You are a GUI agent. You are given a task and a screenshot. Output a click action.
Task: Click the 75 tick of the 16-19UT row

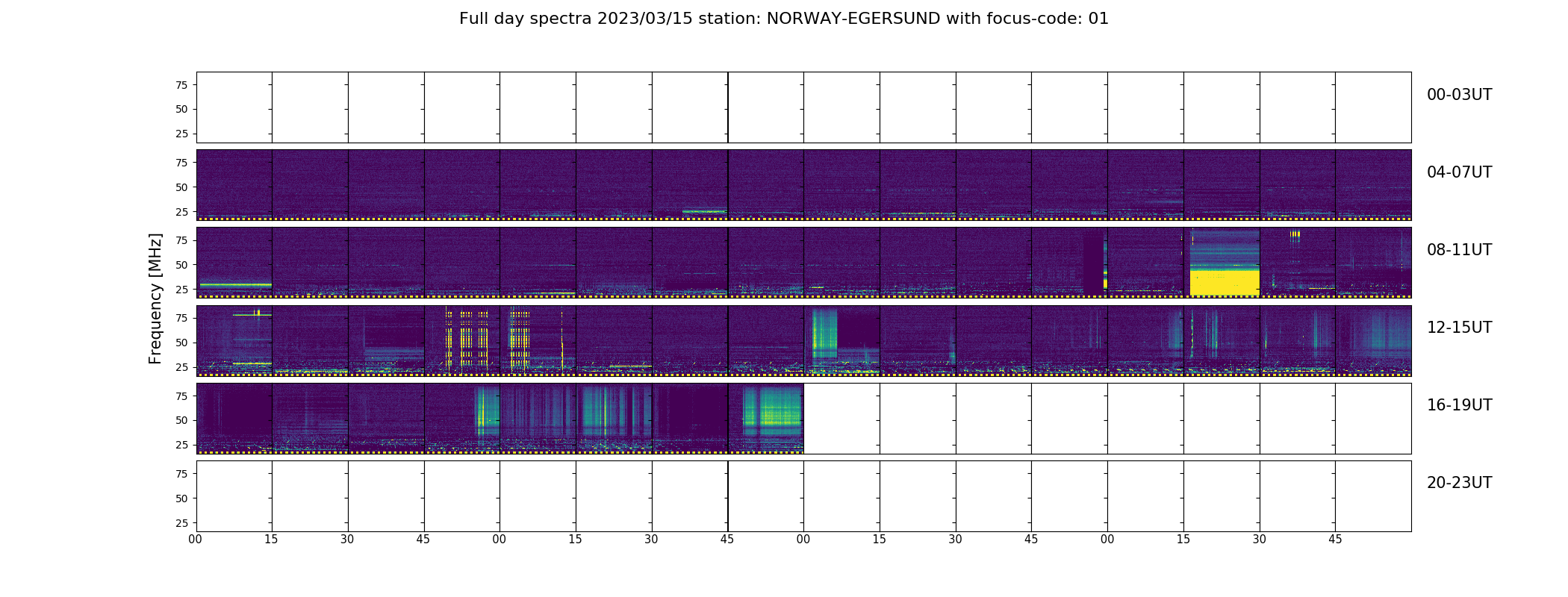coord(181,396)
